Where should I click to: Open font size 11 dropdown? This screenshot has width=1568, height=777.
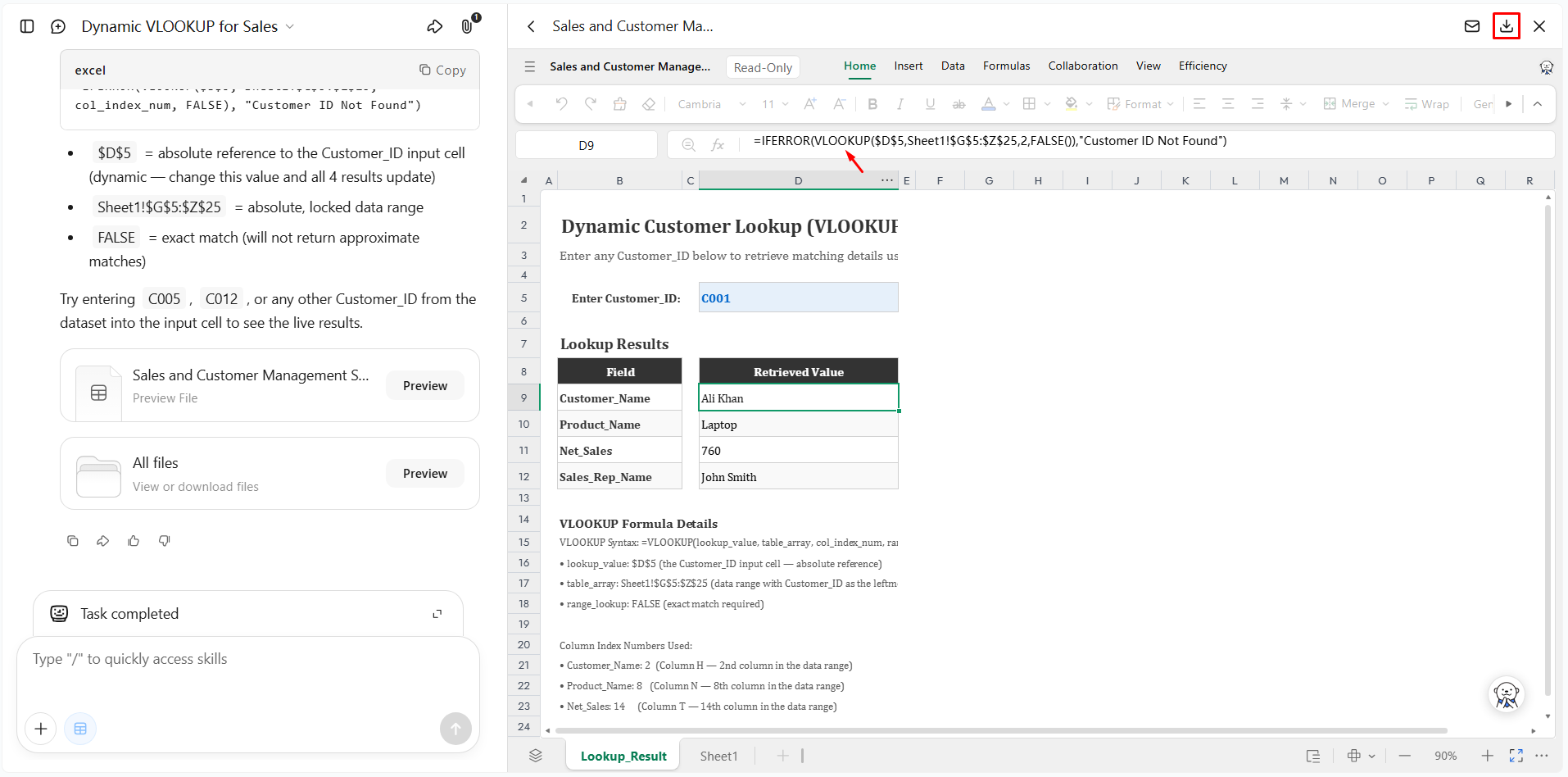point(775,104)
